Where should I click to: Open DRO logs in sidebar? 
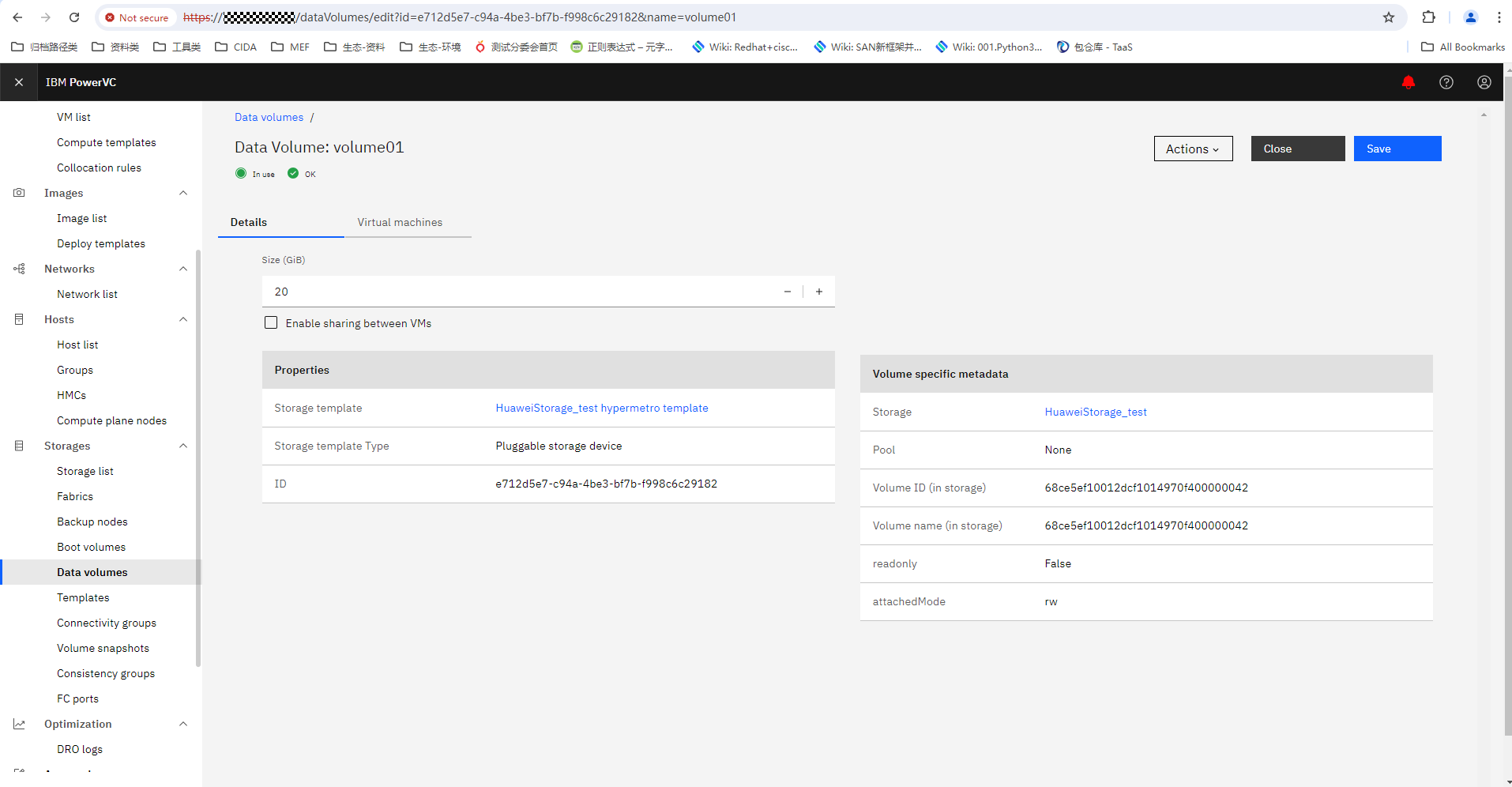(x=80, y=749)
